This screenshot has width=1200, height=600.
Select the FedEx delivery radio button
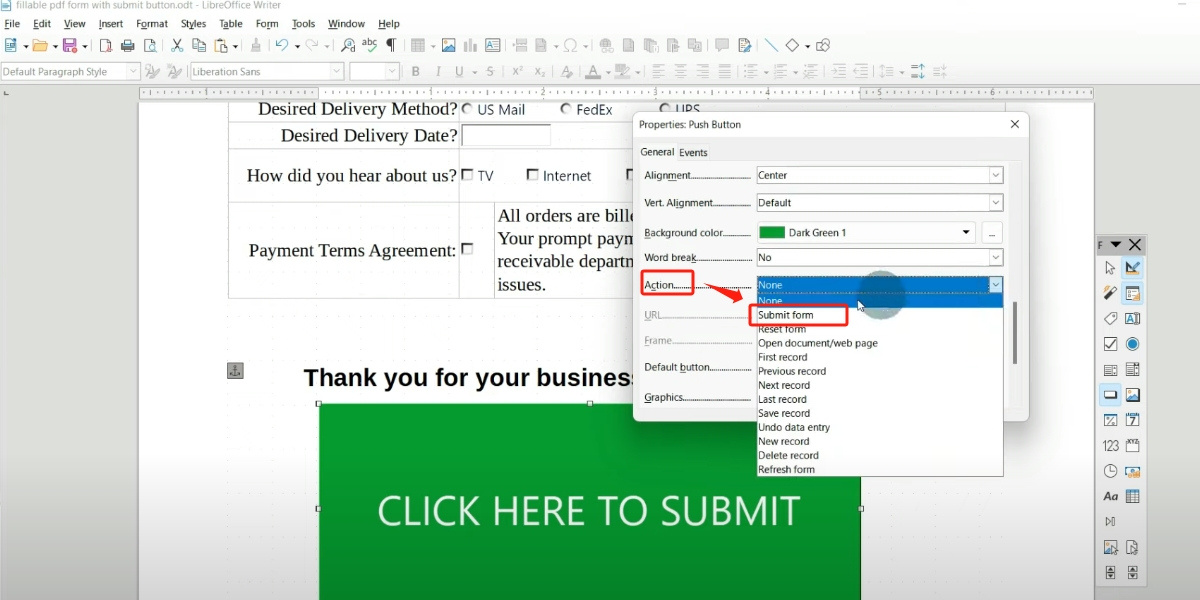[x=566, y=109]
